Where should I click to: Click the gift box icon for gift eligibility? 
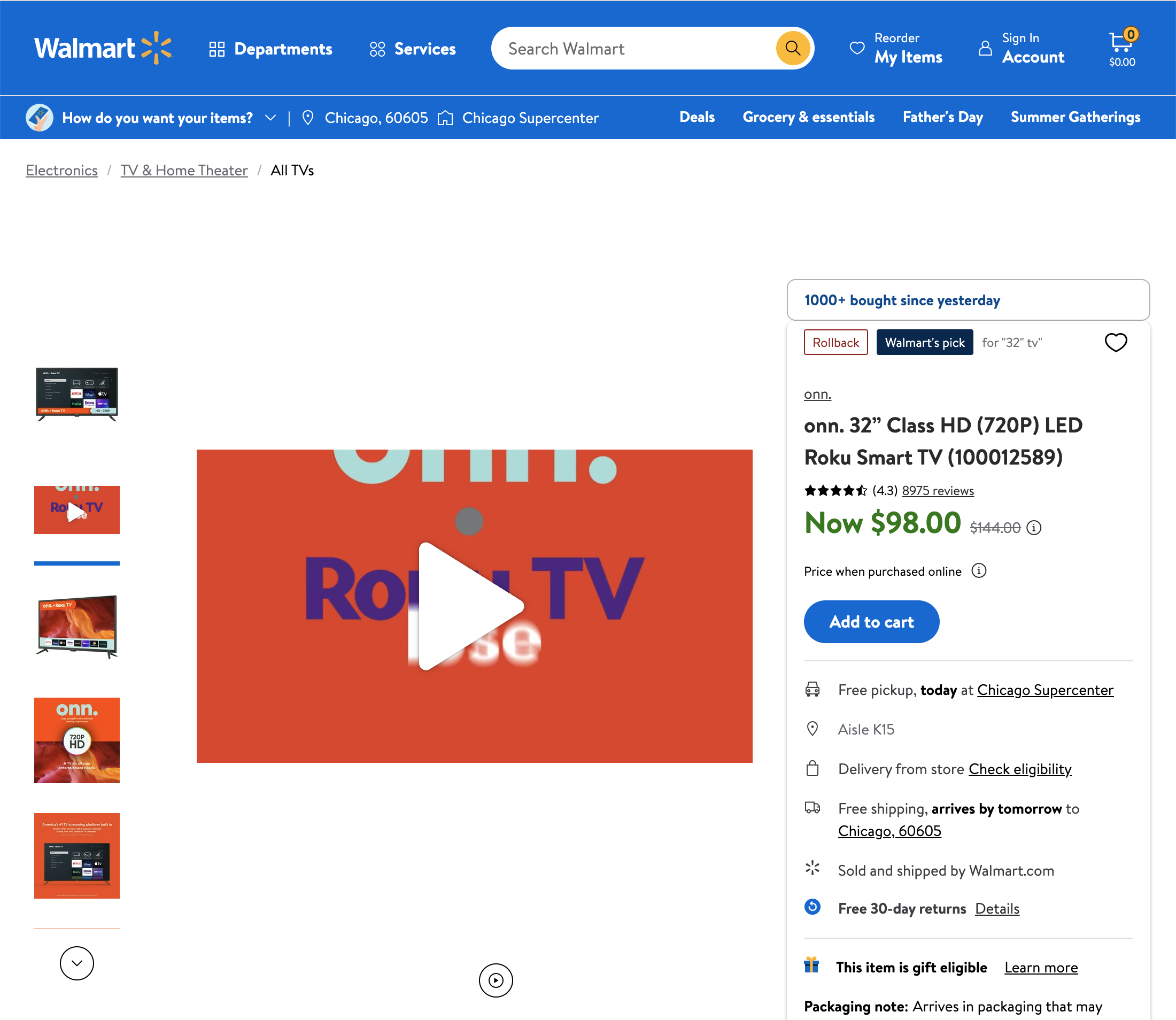pos(811,967)
